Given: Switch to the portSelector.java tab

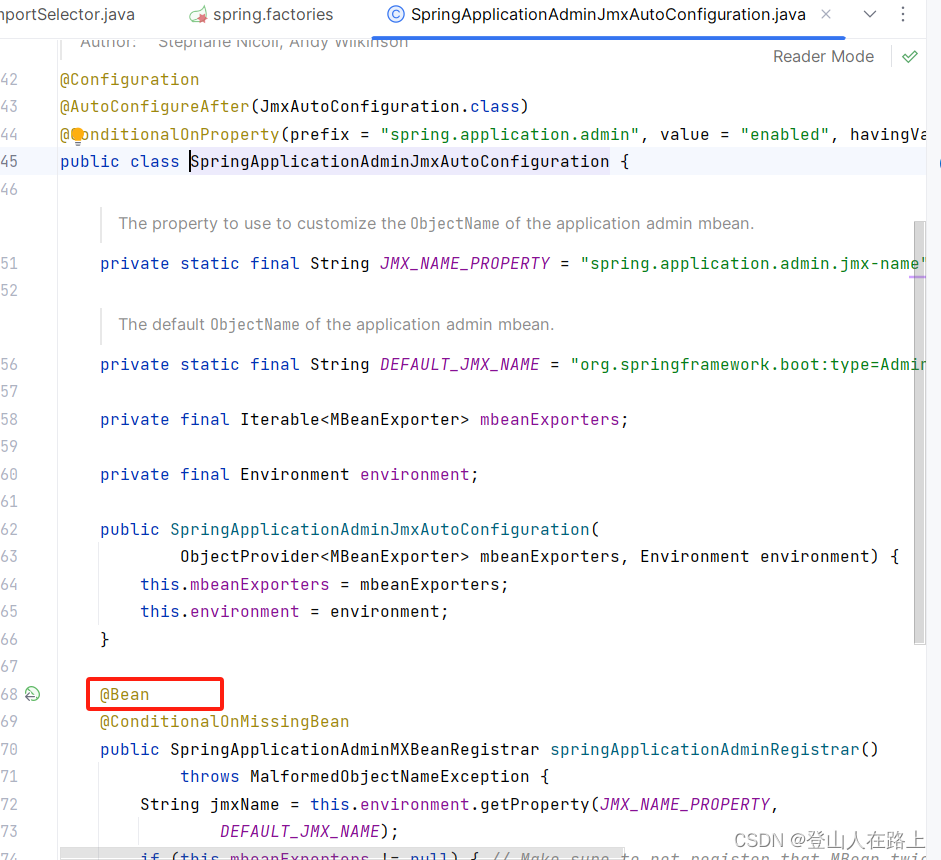Looking at the screenshot, I should 67,14.
